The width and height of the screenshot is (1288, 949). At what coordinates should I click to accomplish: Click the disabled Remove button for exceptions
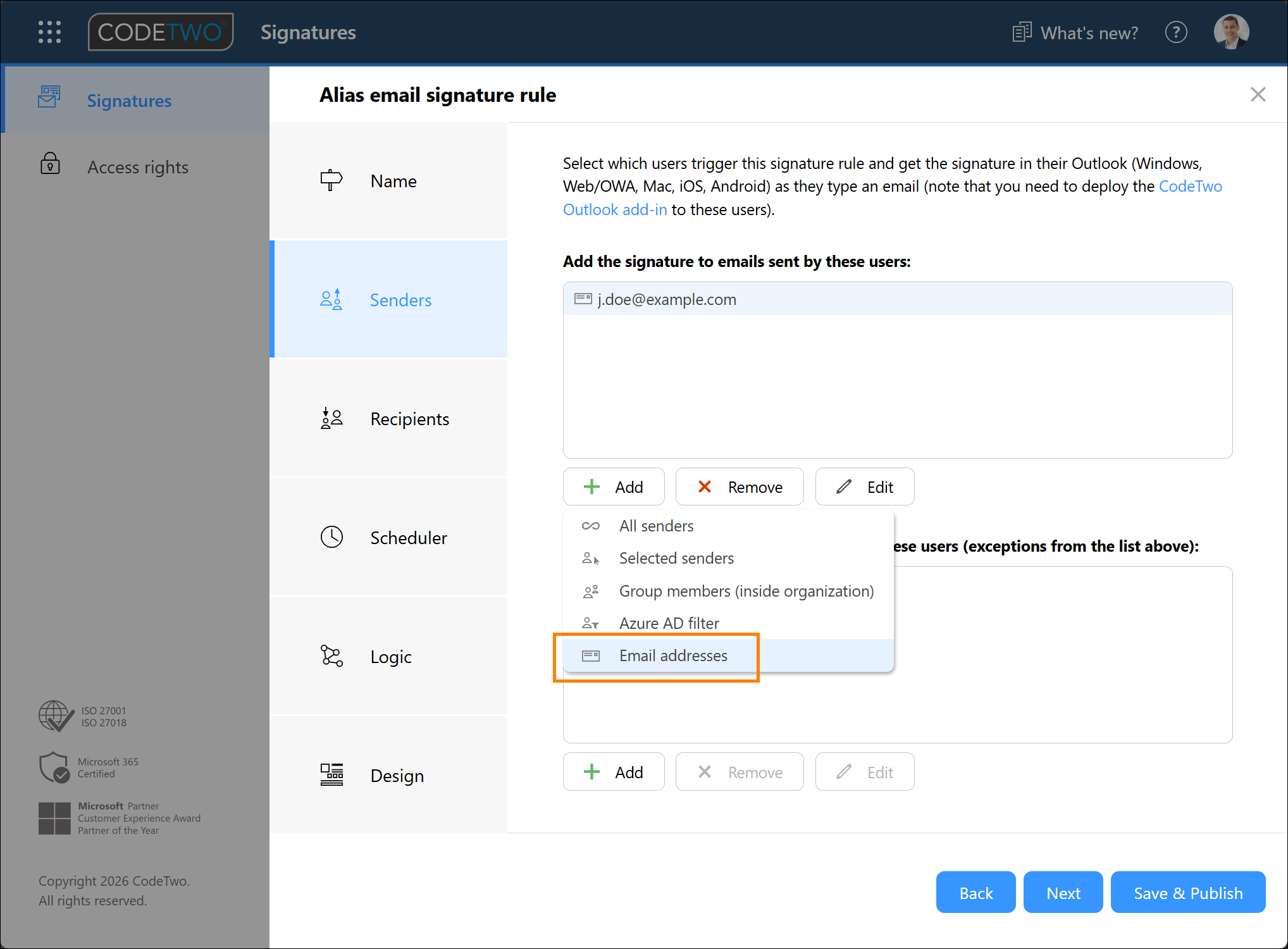pyautogui.click(x=740, y=772)
